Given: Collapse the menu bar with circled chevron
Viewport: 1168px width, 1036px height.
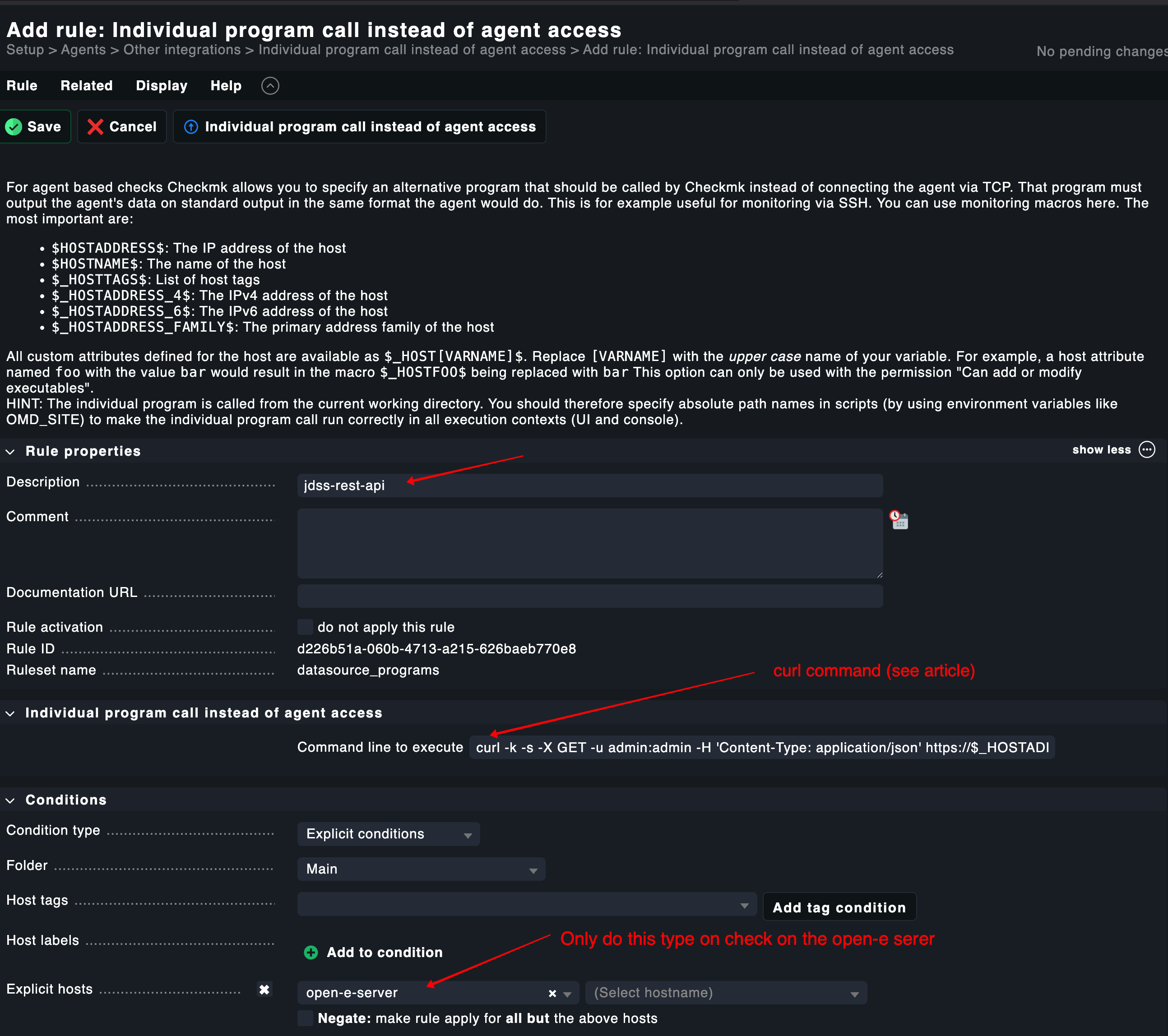Looking at the screenshot, I should click(270, 86).
